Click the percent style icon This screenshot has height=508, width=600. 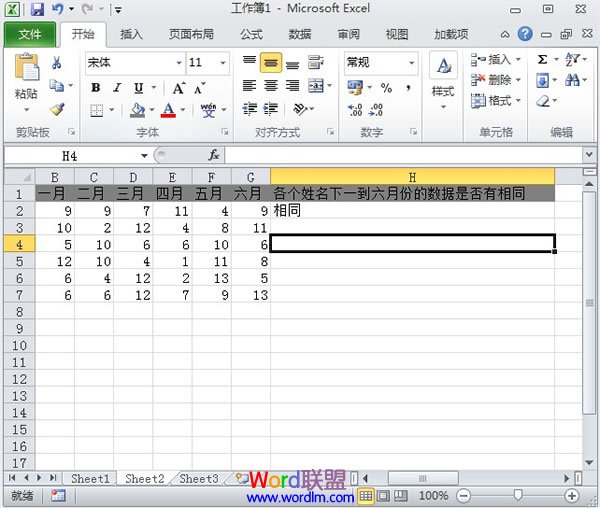[386, 88]
